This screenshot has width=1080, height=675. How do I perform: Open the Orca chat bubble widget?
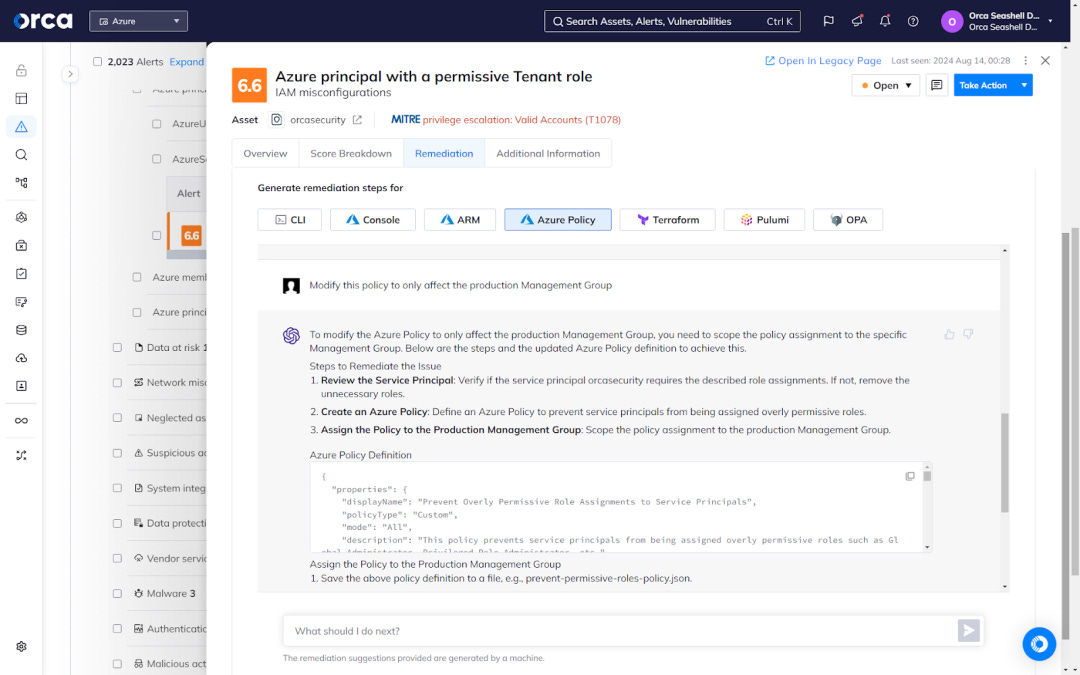(x=1039, y=644)
